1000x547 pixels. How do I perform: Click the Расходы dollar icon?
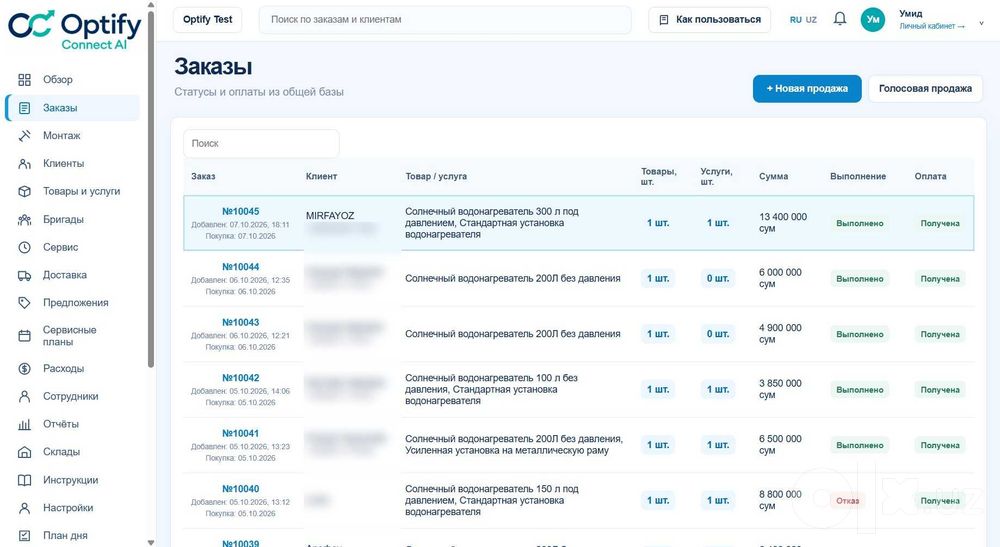24,368
